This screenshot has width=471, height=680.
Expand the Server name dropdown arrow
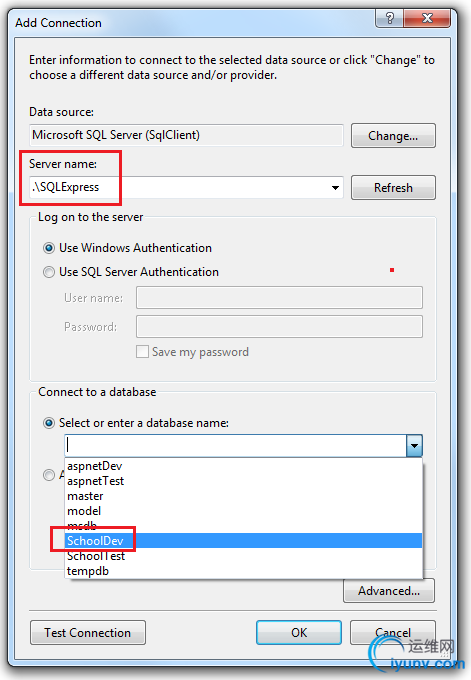pyautogui.click(x=335, y=188)
